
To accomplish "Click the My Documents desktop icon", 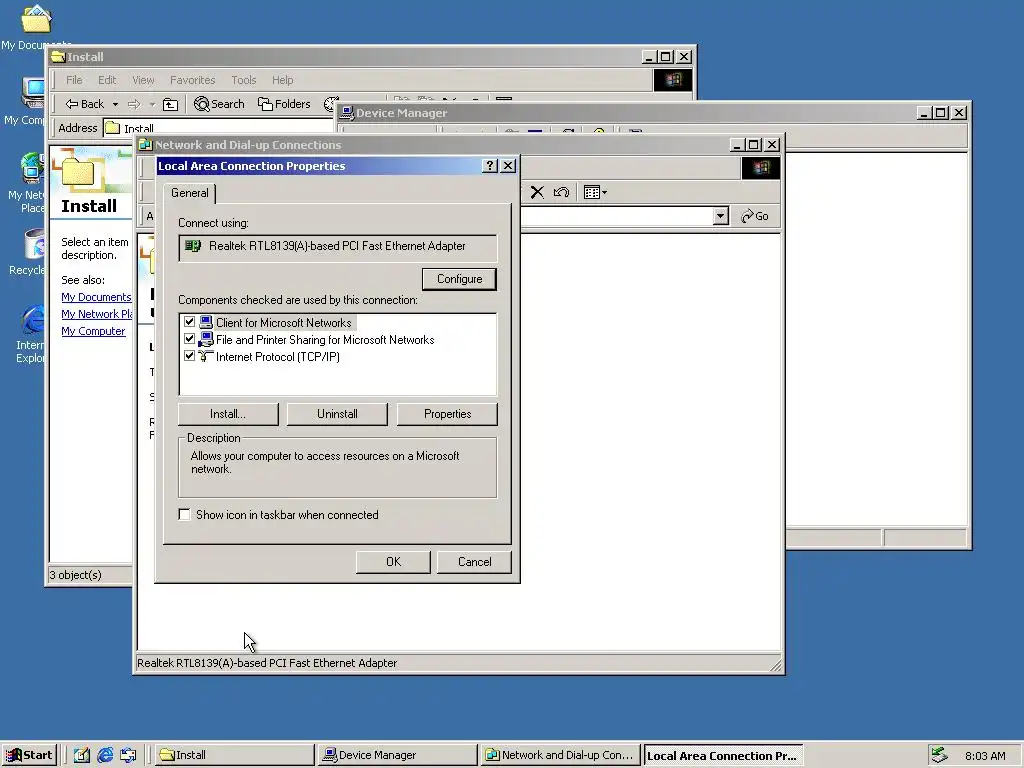I will 36,18.
